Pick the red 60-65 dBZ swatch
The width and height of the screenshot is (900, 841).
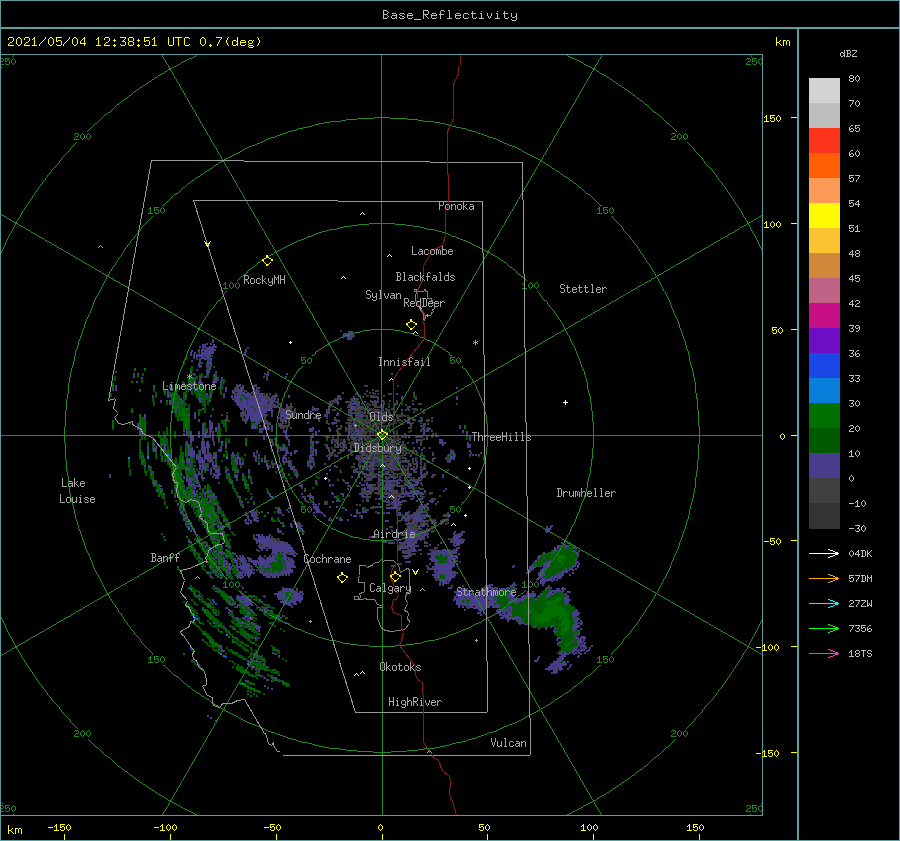[x=824, y=141]
